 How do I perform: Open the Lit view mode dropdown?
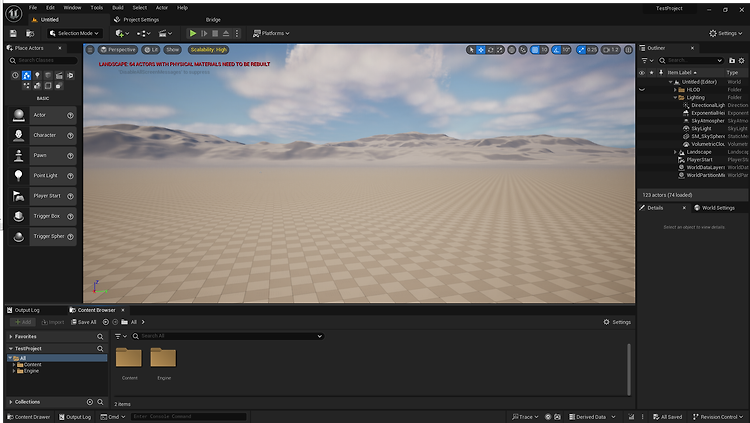[x=151, y=50]
